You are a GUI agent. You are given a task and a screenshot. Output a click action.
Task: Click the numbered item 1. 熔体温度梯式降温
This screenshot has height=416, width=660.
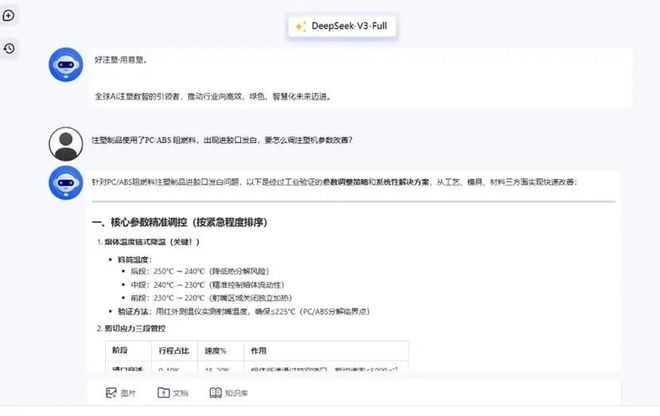[x=148, y=242]
